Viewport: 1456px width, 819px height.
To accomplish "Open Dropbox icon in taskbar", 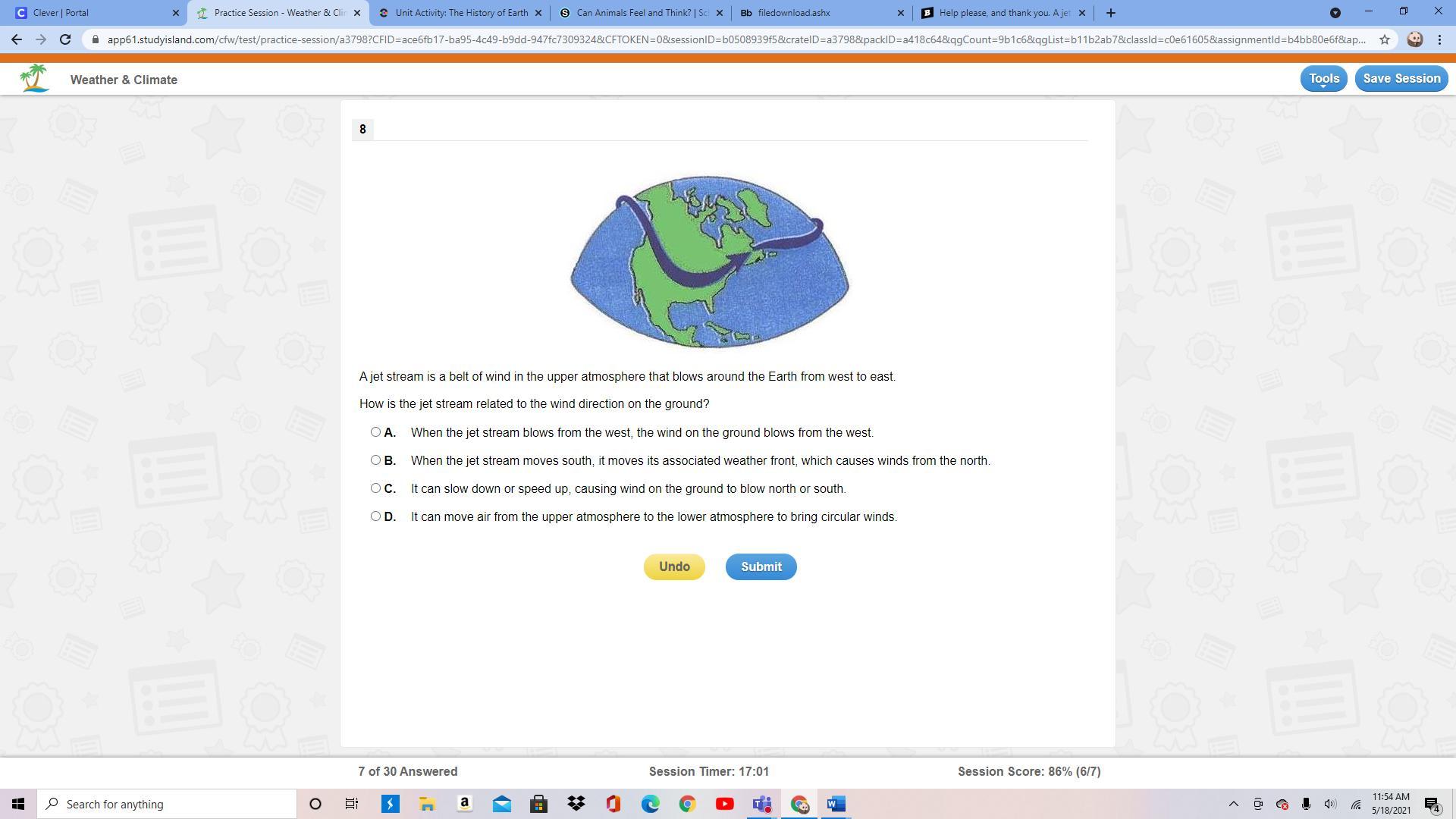I will 576,804.
